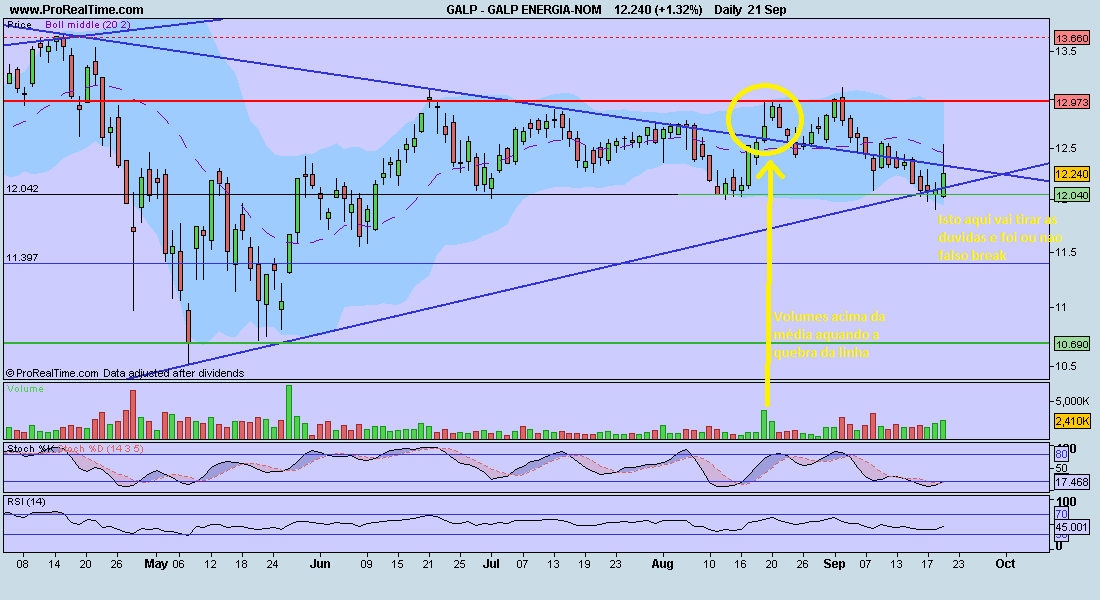This screenshot has height=600, width=1100.
Task: Click the 80 level tag on stochastic axis
Action: (x=1061, y=455)
